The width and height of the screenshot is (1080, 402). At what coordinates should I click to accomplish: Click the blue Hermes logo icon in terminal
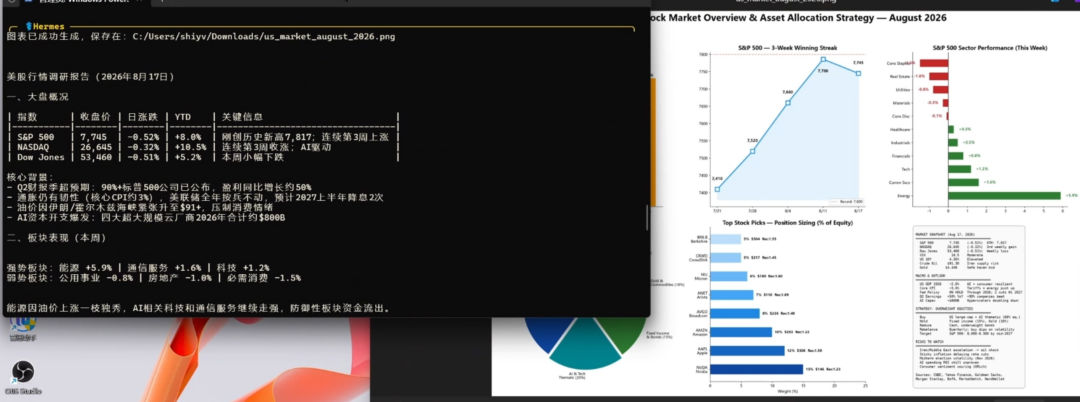click(29, 25)
